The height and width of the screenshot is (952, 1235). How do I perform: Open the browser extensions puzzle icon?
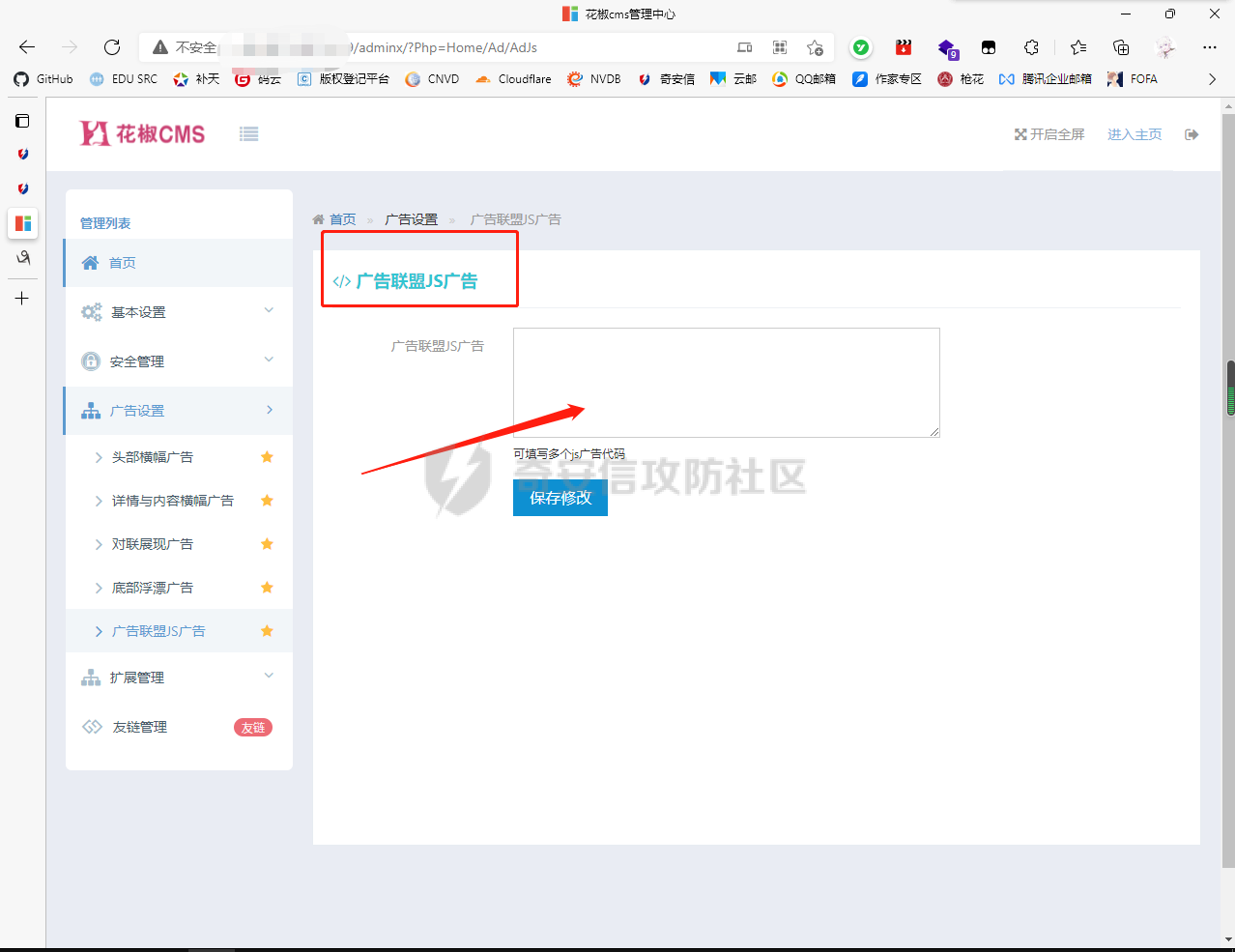pos(1031,47)
